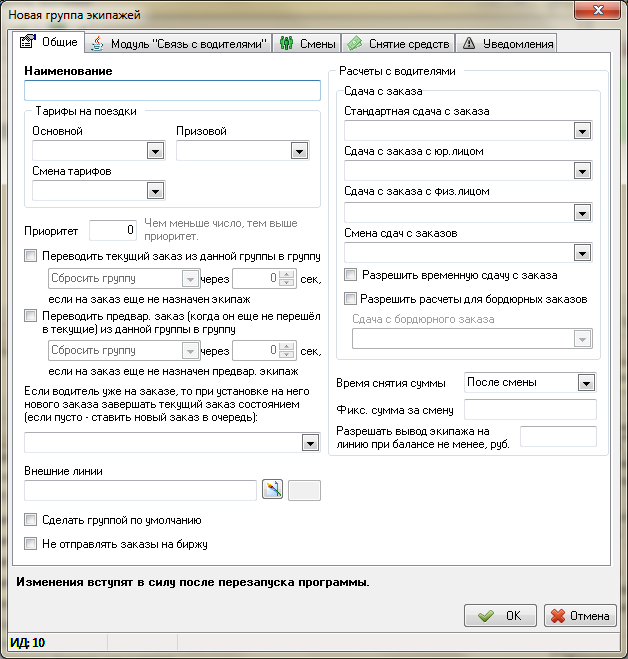Go to the Уведомления tab
The height and width of the screenshot is (659, 628).
point(505,43)
